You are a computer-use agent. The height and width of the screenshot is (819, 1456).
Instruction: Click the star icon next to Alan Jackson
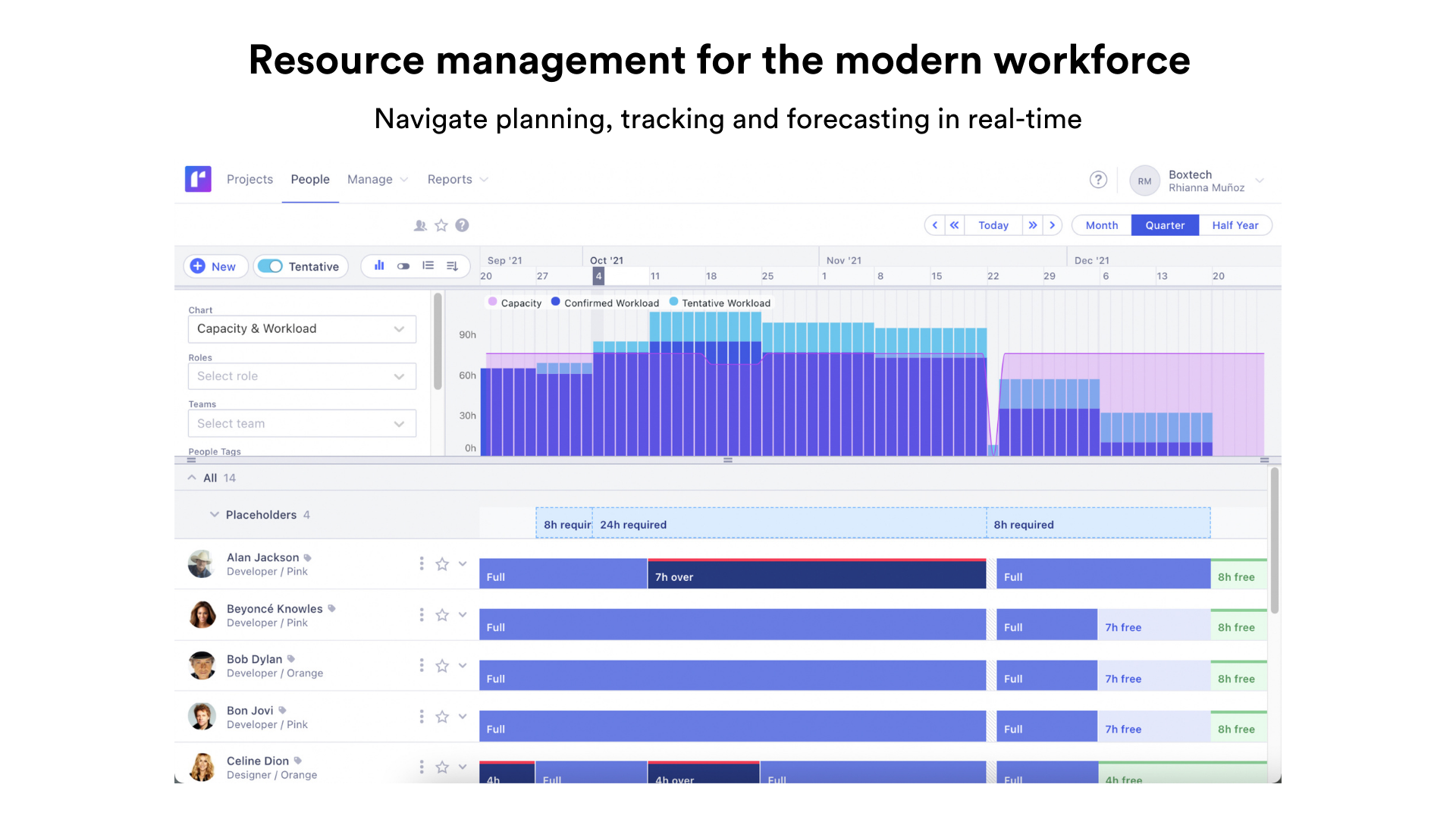click(x=441, y=564)
